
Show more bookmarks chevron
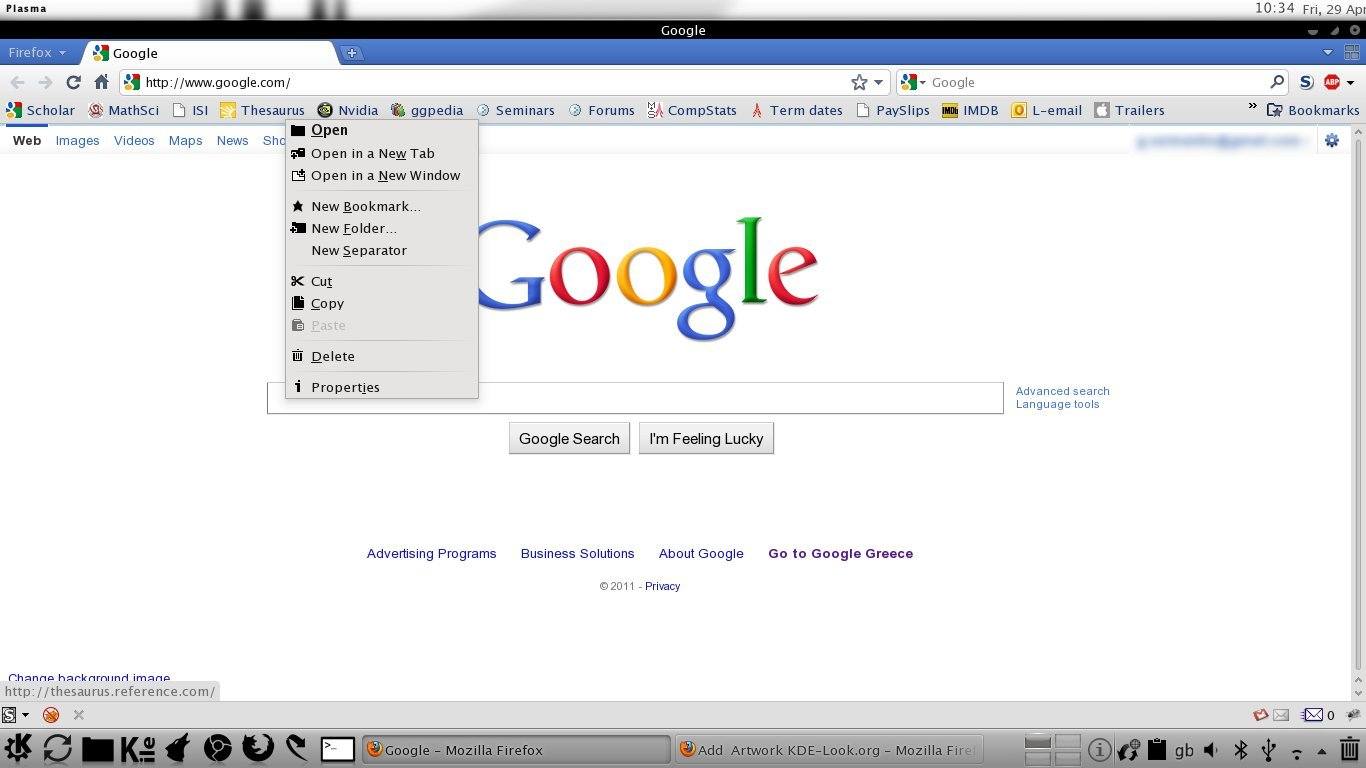point(1252,107)
